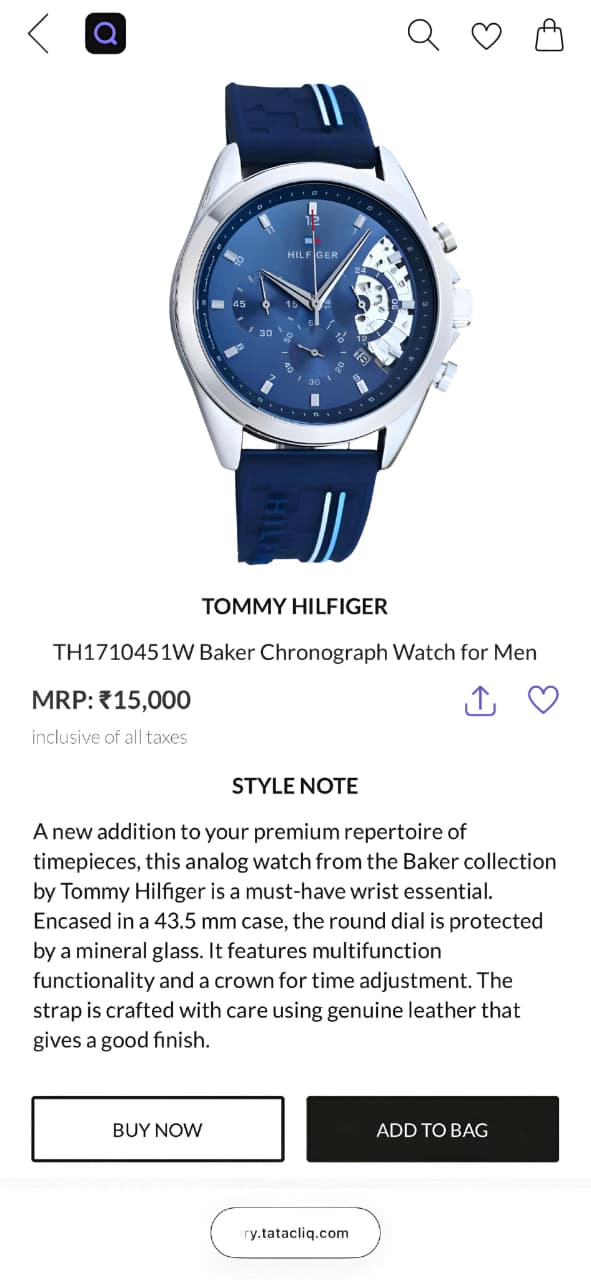Share this watch using the share icon

point(480,700)
